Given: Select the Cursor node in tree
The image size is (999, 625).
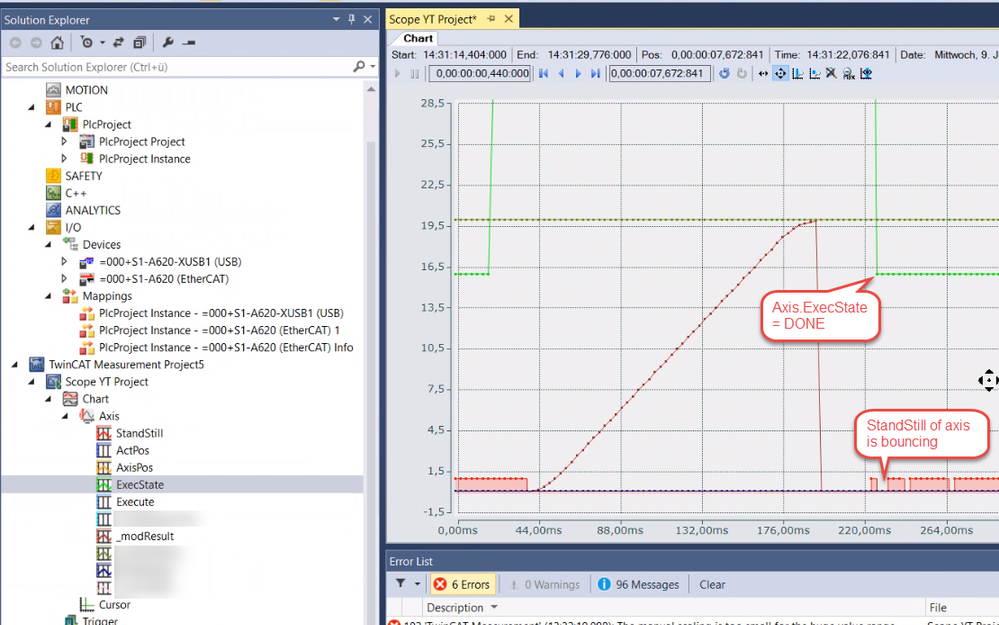Looking at the screenshot, I should (x=115, y=605).
